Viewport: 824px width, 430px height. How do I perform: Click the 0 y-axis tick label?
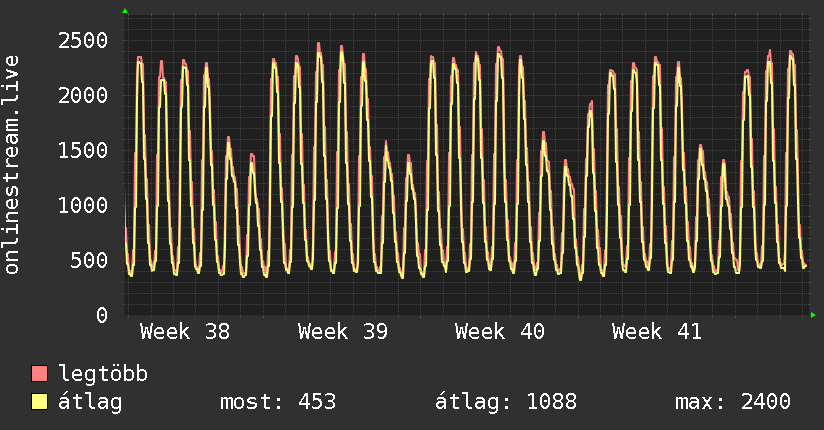point(102,315)
